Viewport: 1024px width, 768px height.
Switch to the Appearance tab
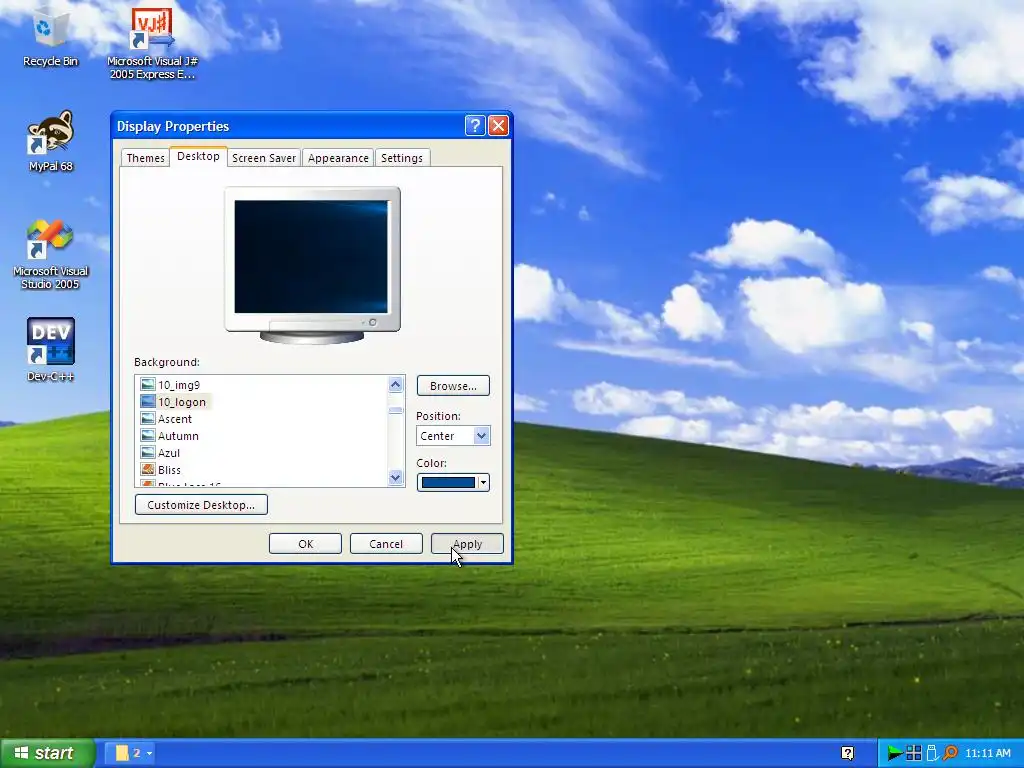pos(338,158)
